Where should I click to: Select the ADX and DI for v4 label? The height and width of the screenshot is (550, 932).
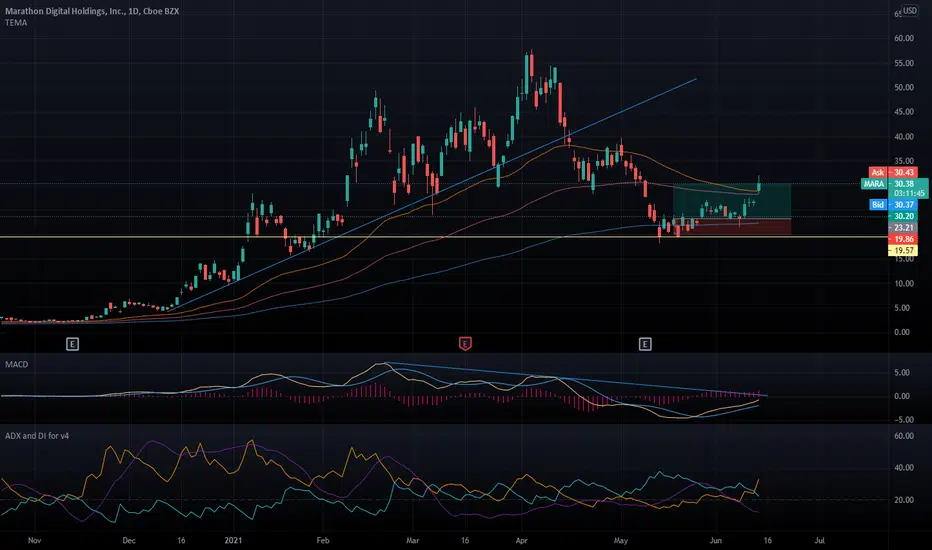(37, 436)
